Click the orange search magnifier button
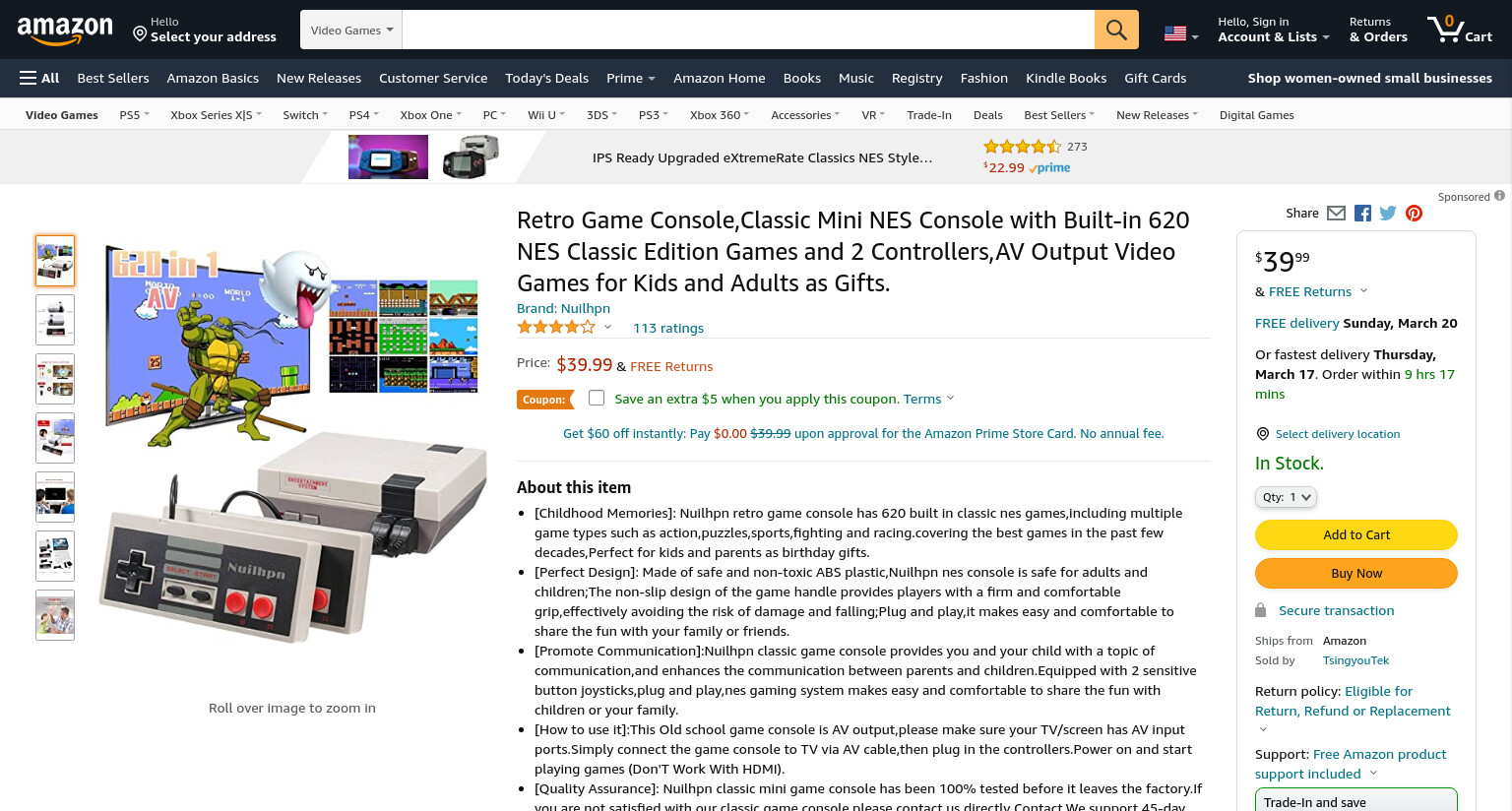 (1116, 30)
